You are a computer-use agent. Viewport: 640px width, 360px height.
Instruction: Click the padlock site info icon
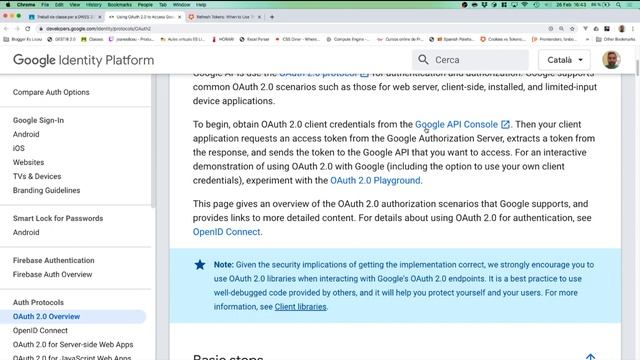pyautogui.click(x=40, y=29)
